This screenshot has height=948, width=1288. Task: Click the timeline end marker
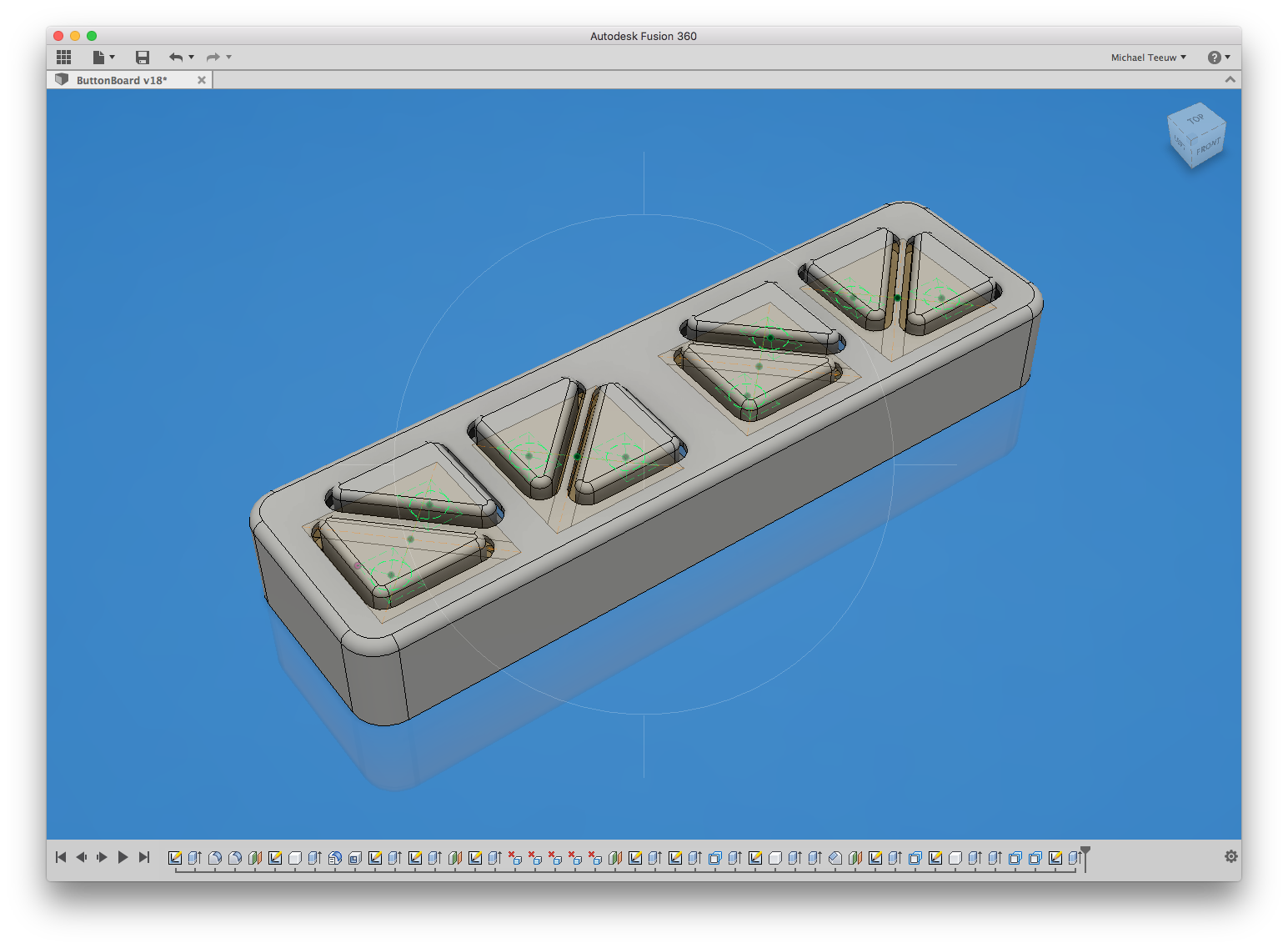(x=1085, y=856)
